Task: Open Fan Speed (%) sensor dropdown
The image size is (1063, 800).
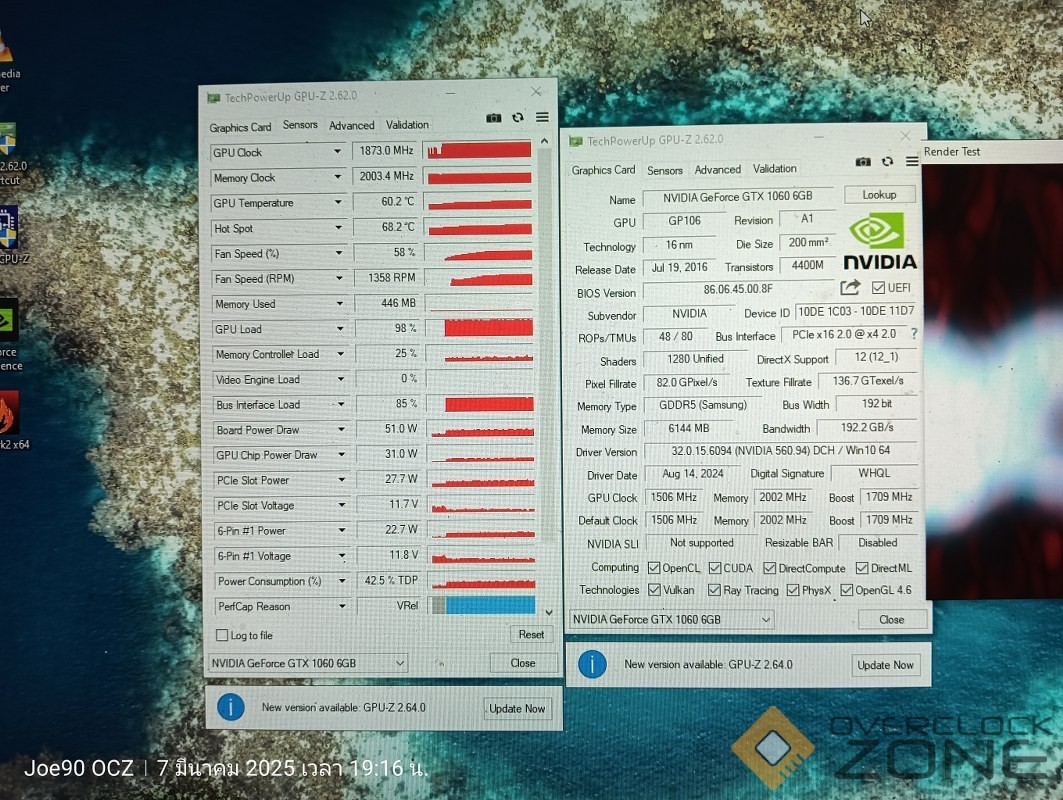Action: pos(338,252)
